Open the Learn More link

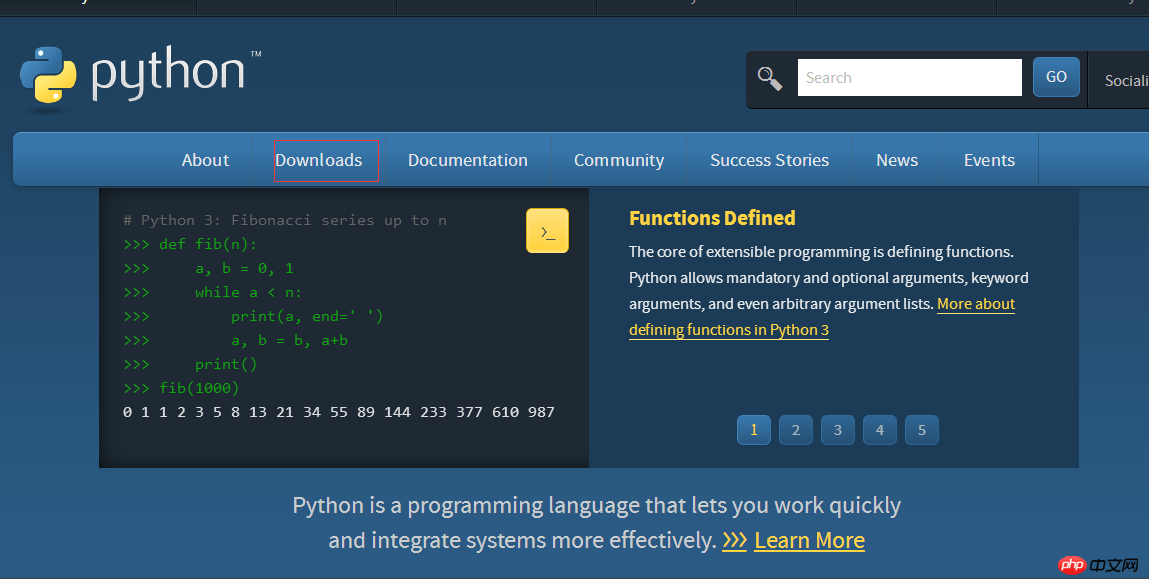pos(810,540)
